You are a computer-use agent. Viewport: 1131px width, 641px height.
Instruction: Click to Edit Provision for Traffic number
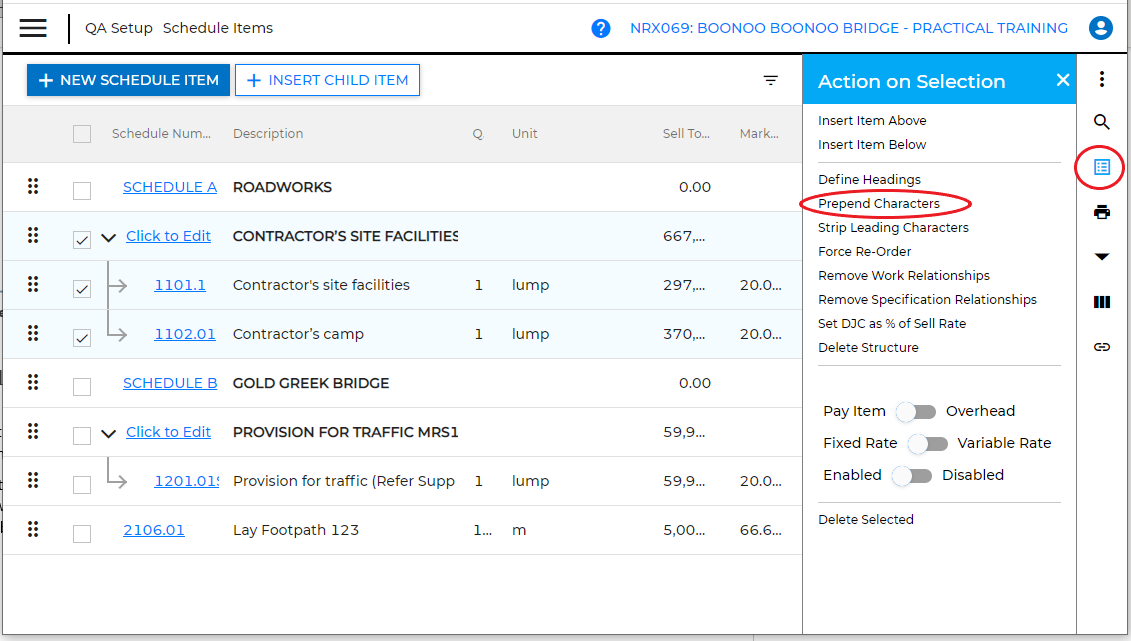click(168, 432)
